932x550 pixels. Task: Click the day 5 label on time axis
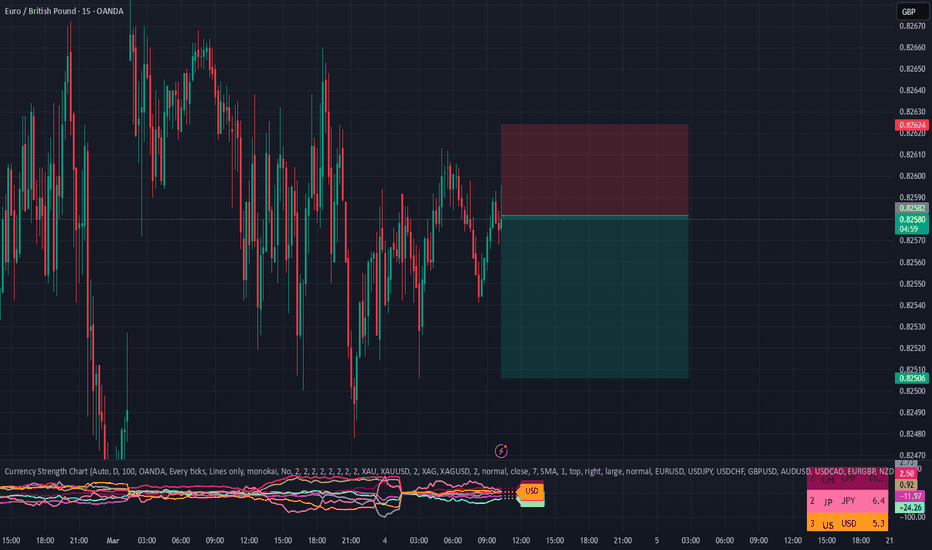coord(656,540)
